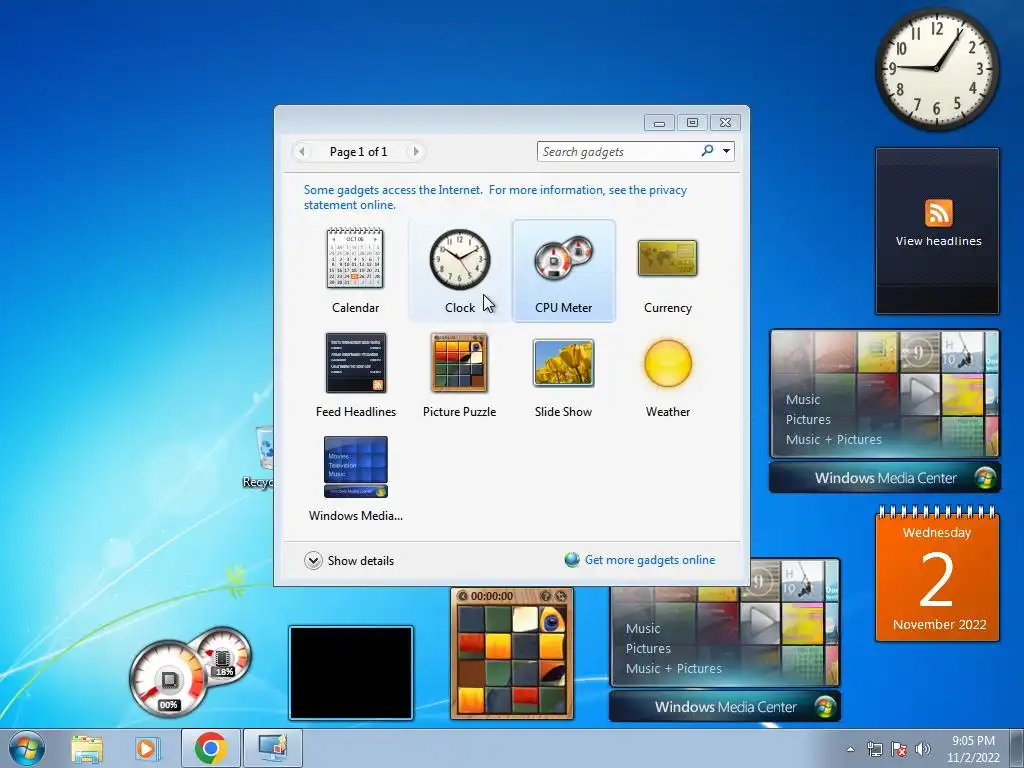Click Windows Media Center bar on bottom gadget

[724, 707]
